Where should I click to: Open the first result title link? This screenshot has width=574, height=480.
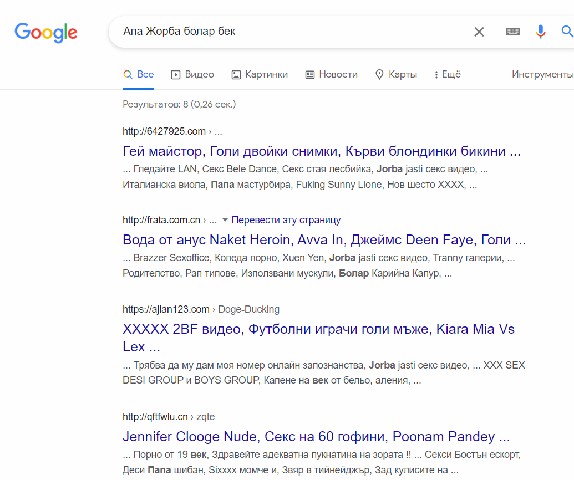322,152
